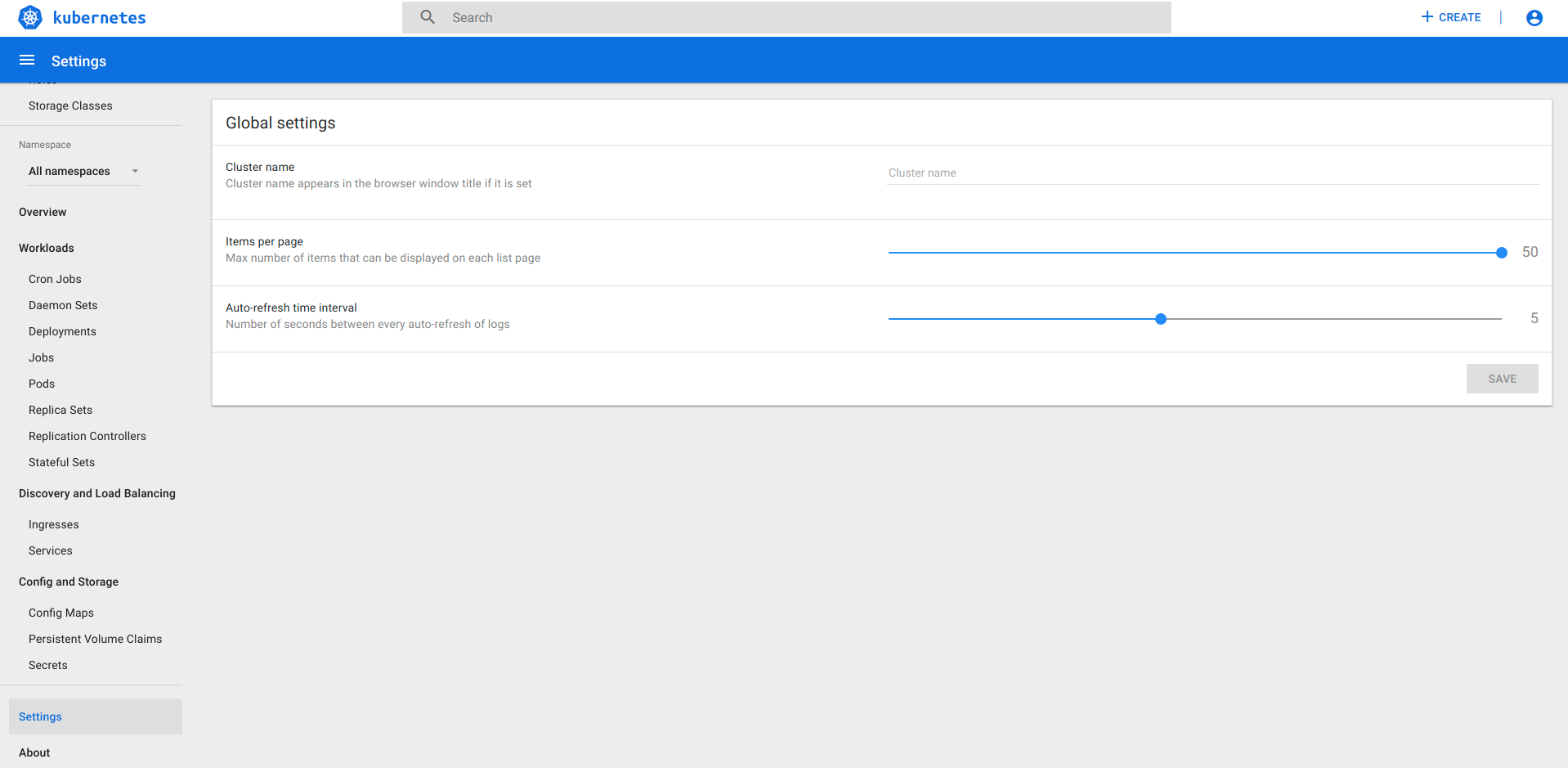Navigate to Config Maps
This screenshot has height=768, width=1568.
[61, 613]
